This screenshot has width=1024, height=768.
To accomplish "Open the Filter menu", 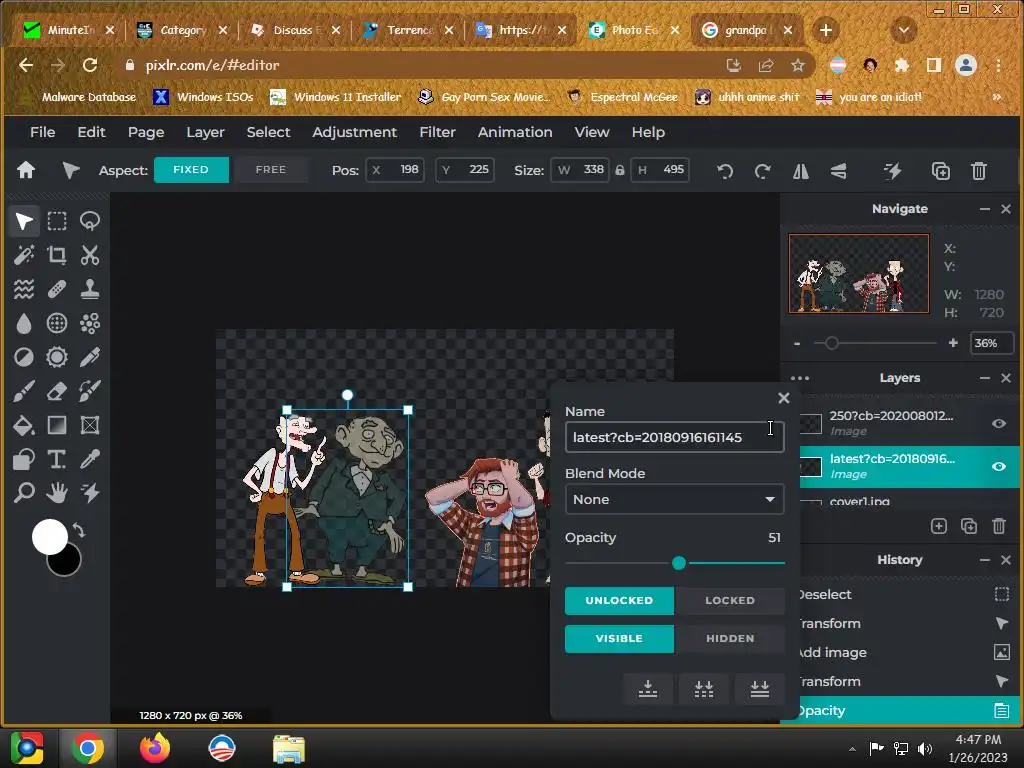I will click(x=437, y=132).
